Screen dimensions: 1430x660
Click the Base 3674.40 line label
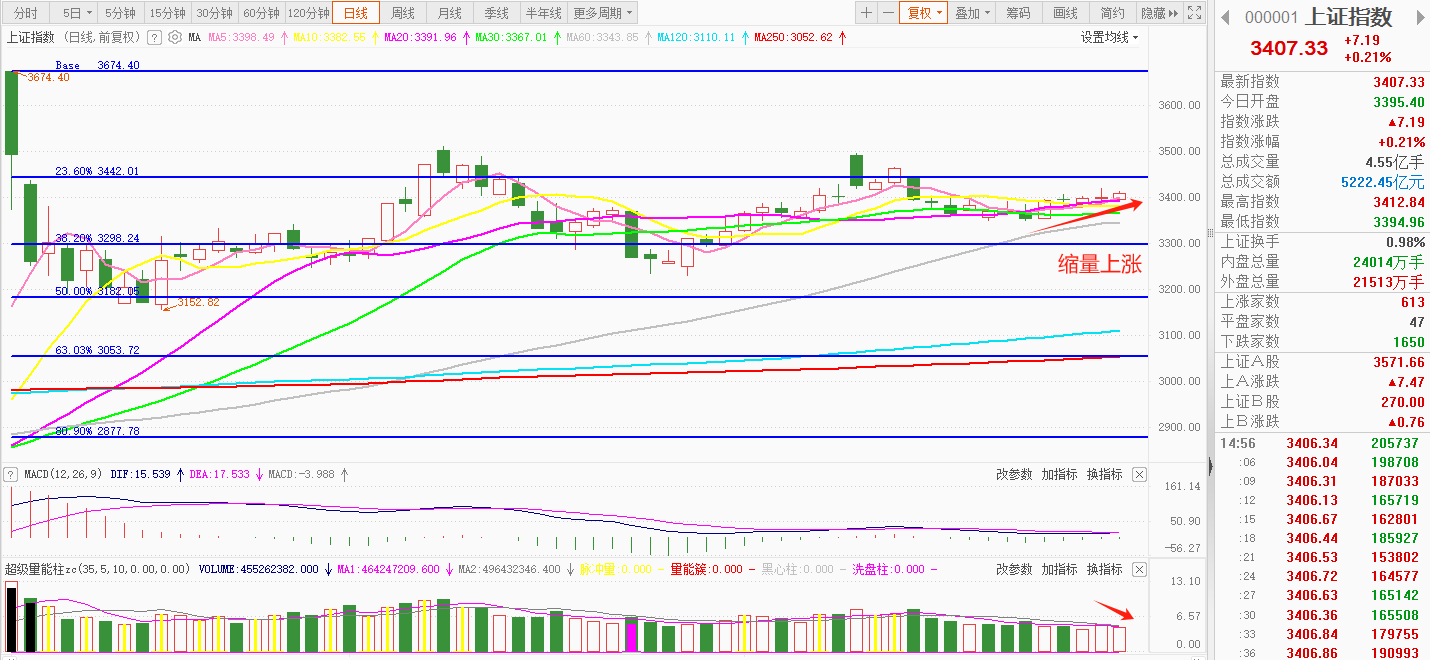[x=97, y=65]
